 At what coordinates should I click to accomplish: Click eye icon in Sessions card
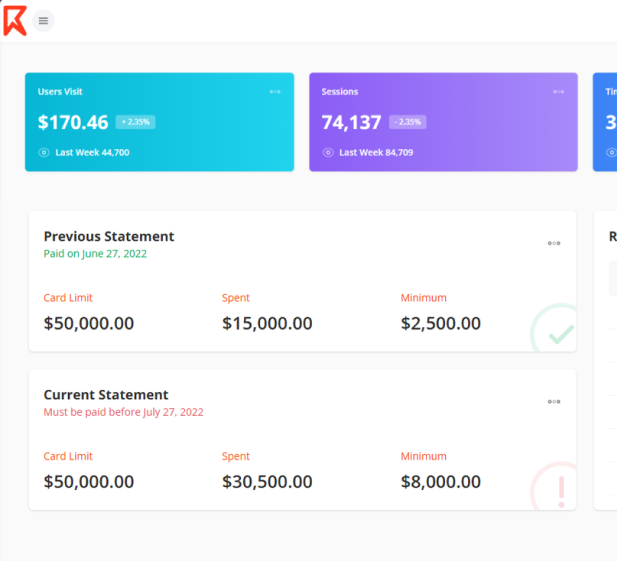tap(327, 153)
